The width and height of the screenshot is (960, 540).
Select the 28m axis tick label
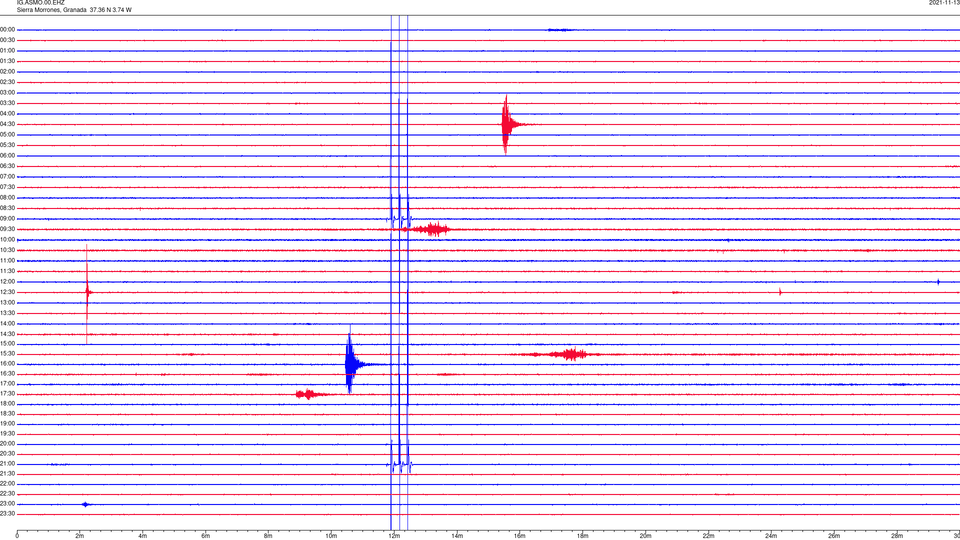tap(897, 536)
